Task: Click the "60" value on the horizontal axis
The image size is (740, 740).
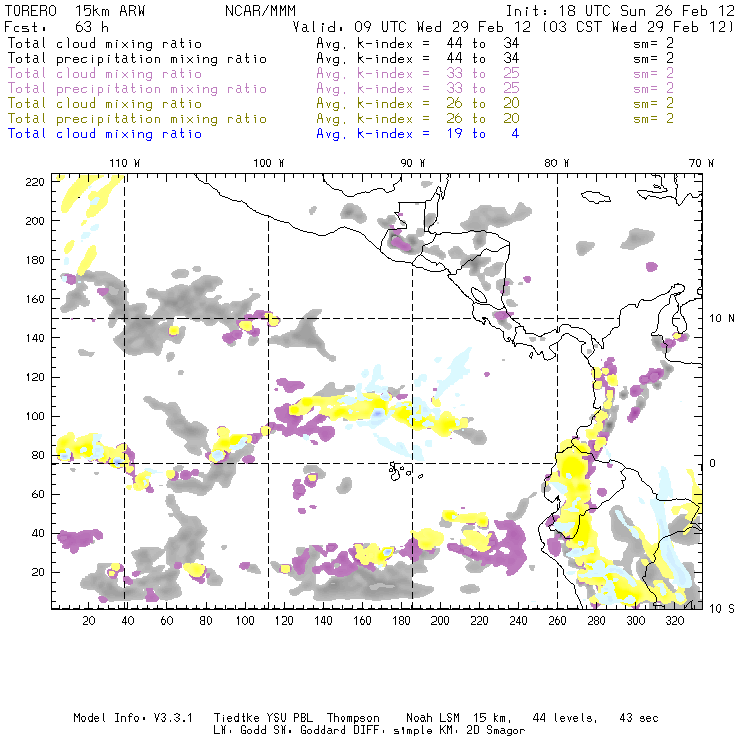Action: [167, 621]
